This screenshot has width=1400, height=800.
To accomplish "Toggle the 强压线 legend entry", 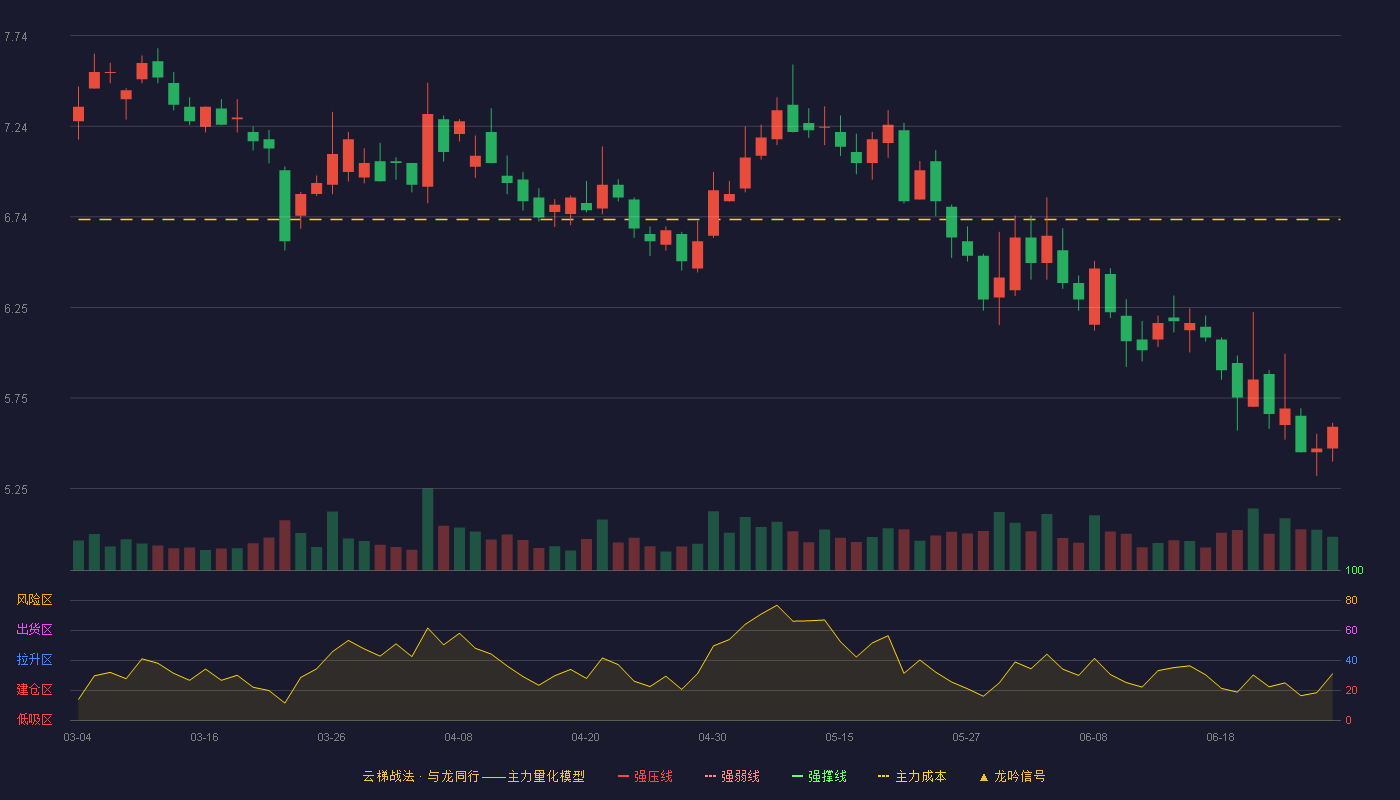I will [x=645, y=776].
